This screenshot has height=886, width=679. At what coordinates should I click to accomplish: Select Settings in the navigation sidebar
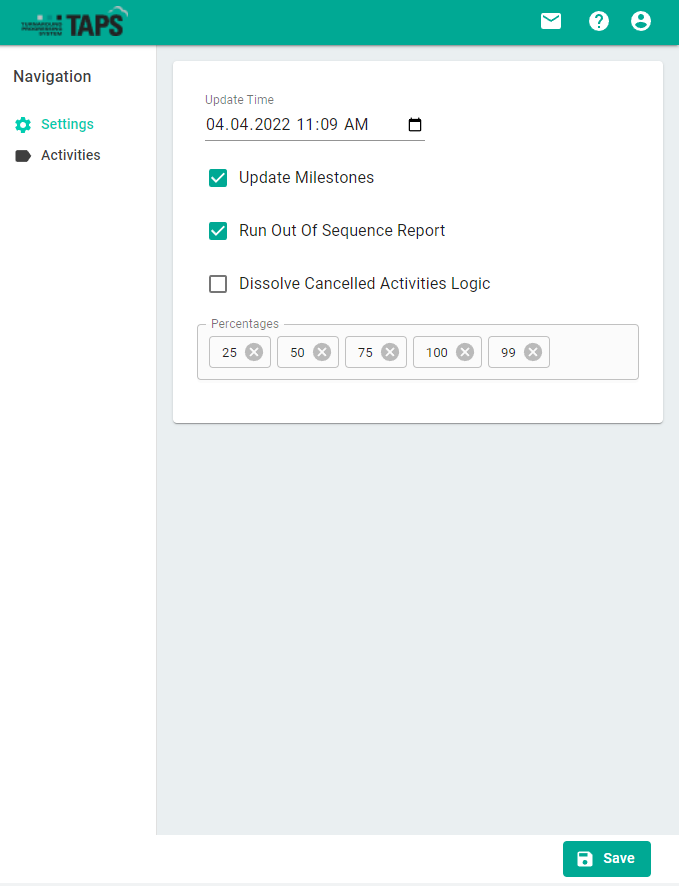click(67, 124)
